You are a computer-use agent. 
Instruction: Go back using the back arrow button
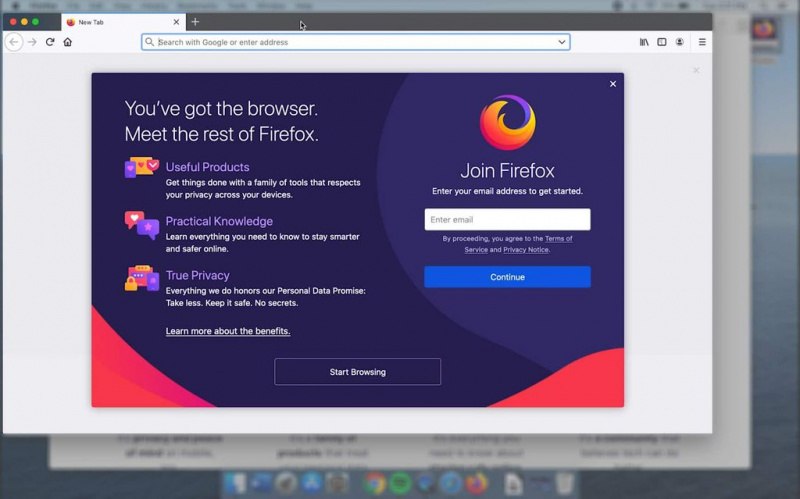14,42
